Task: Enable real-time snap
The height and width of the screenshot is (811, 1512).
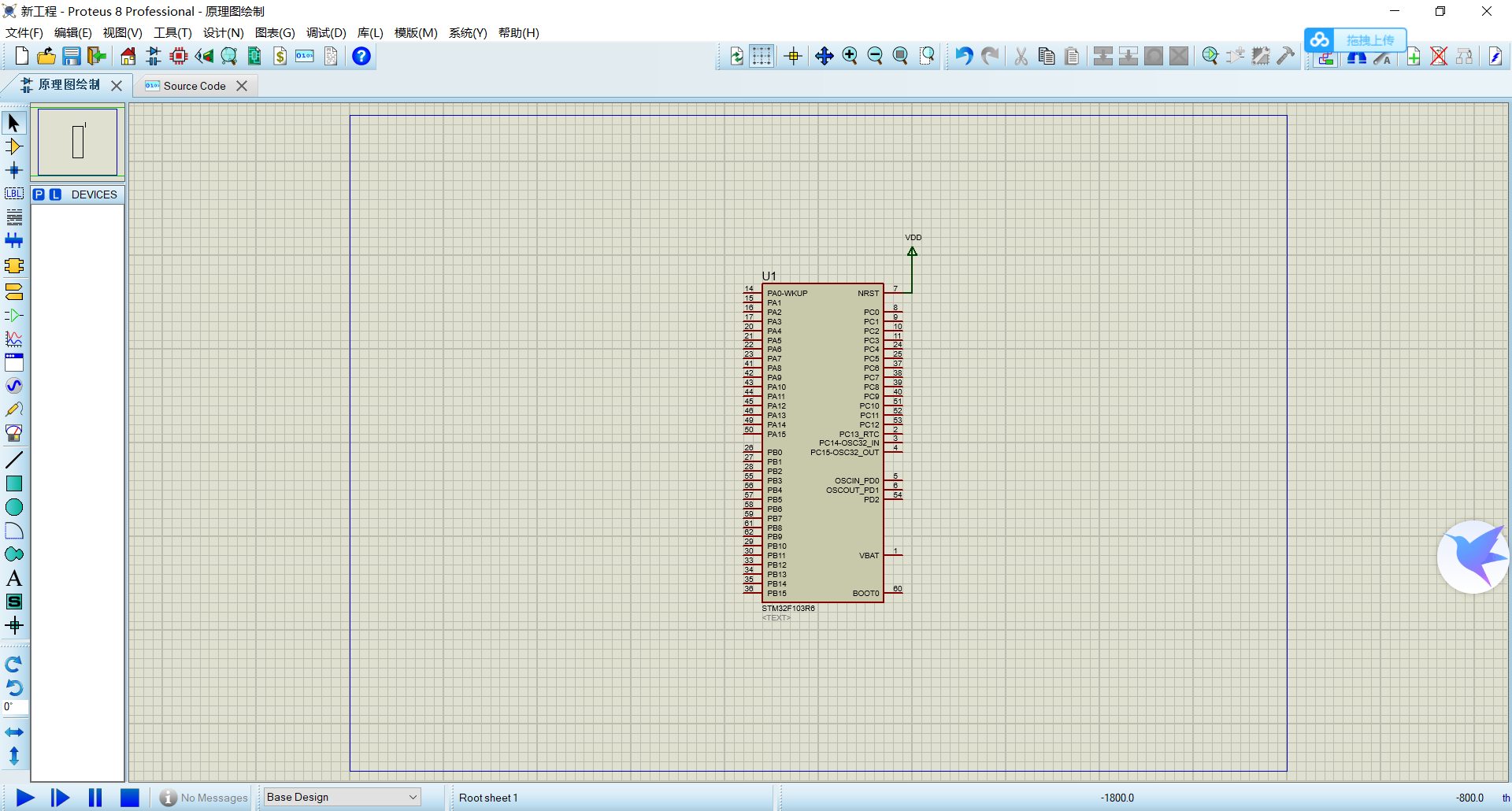Action: click(x=793, y=56)
